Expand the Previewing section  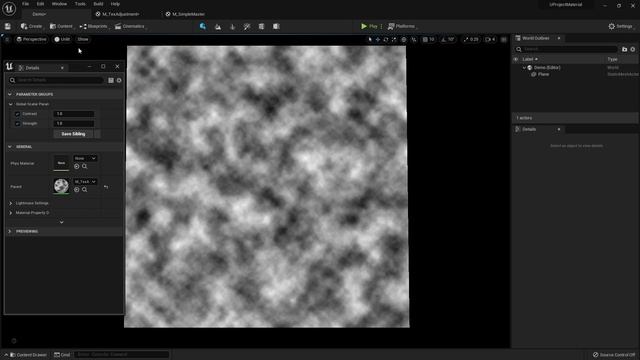click(x=10, y=231)
